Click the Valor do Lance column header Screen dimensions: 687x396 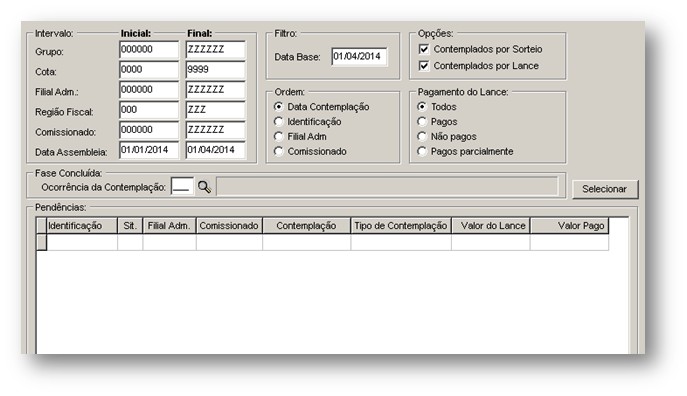point(491,226)
